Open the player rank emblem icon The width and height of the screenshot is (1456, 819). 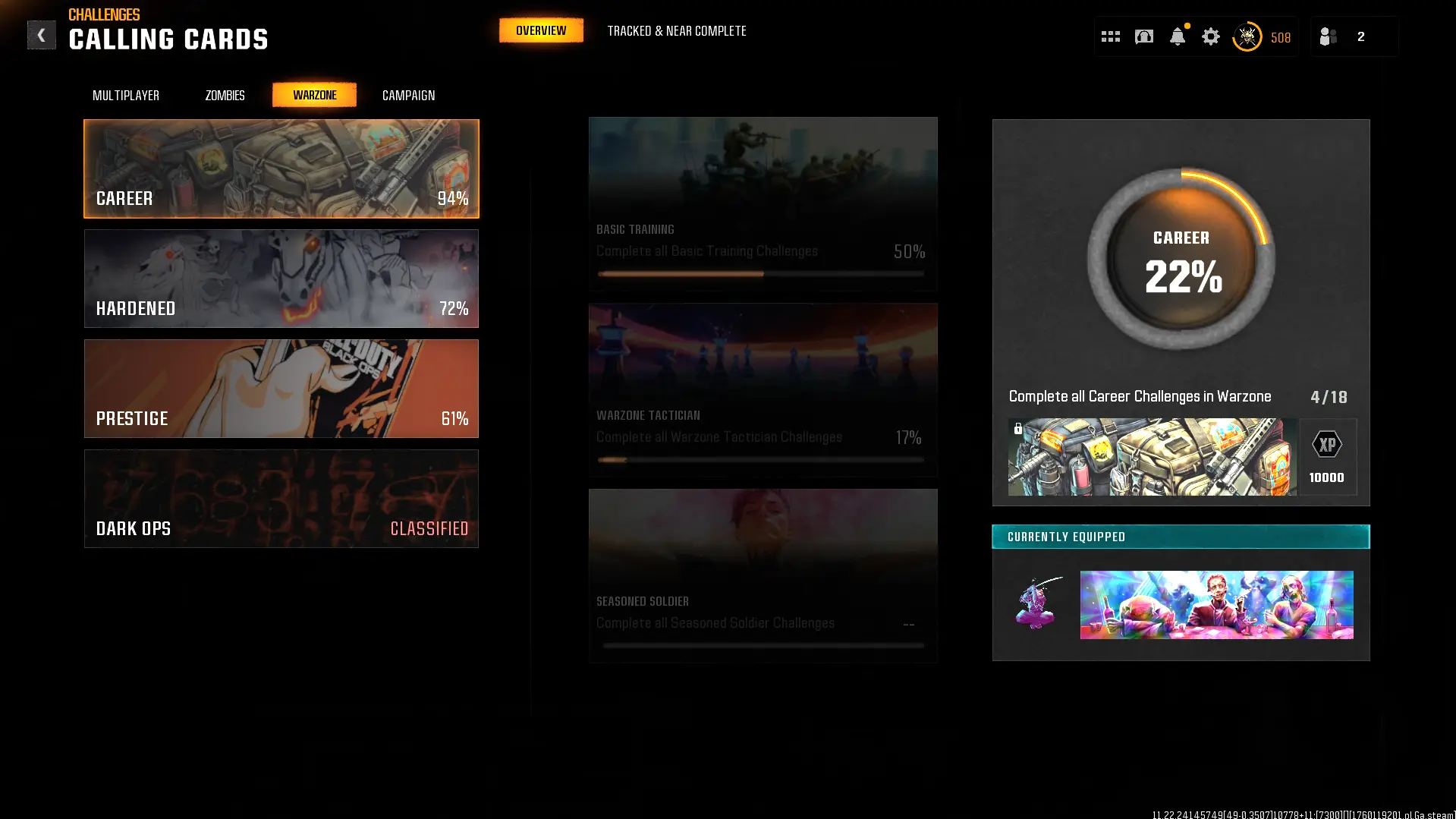[x=1247, y=36]
